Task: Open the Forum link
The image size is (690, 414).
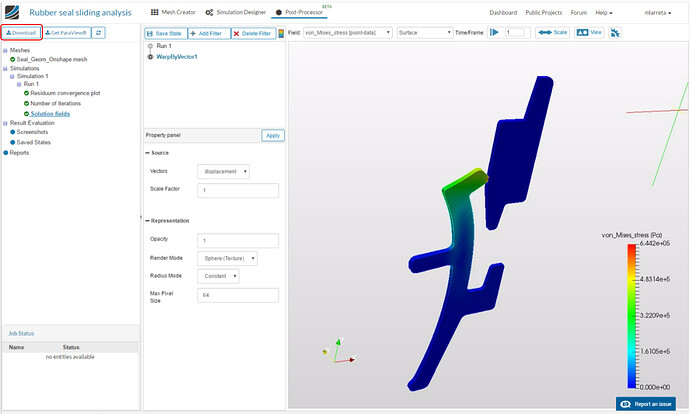Action: [579, 13]
